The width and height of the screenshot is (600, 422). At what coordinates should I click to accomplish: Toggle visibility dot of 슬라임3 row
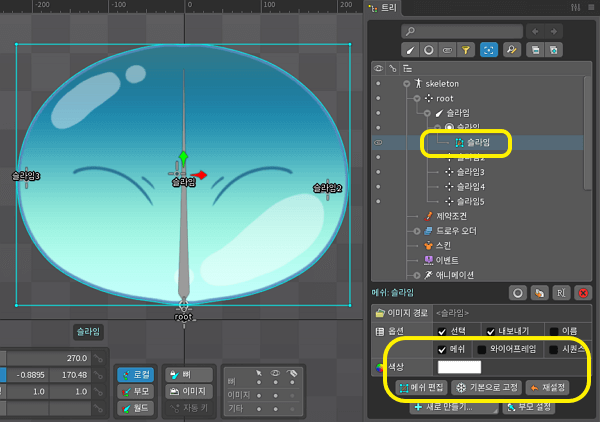pyautogui.click(x=378, y=172)
